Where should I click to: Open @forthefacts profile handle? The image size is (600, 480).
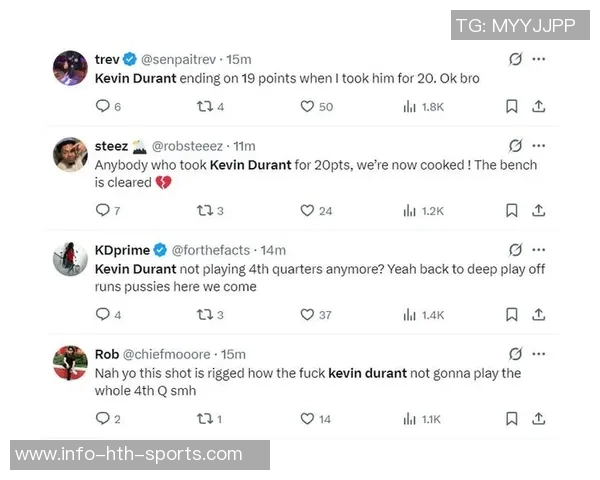coord(213,250)
